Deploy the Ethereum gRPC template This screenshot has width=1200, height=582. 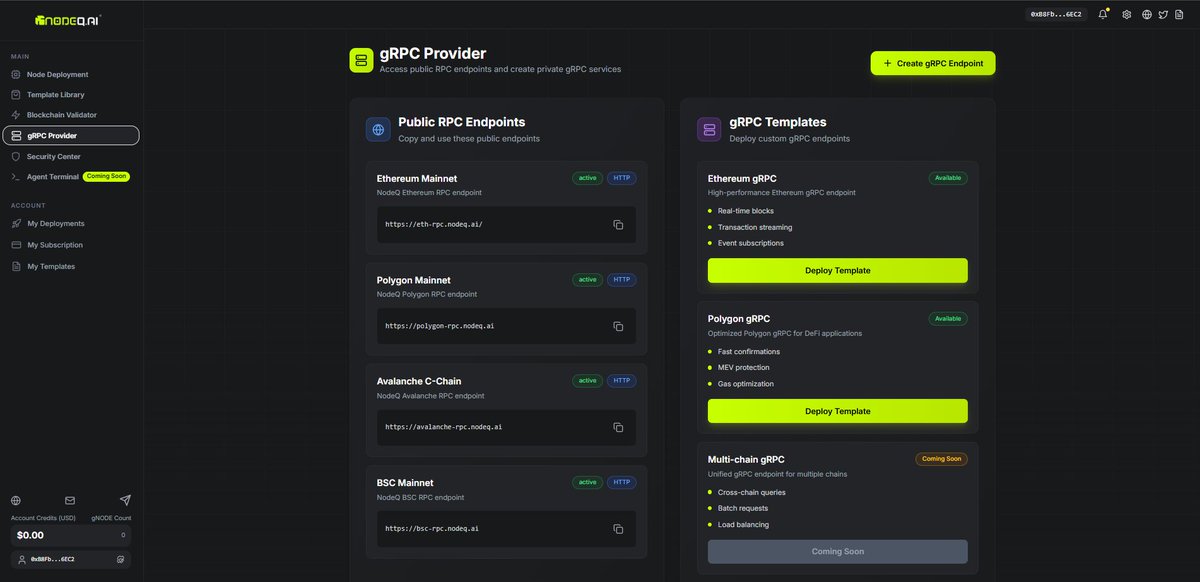point(837,270)
